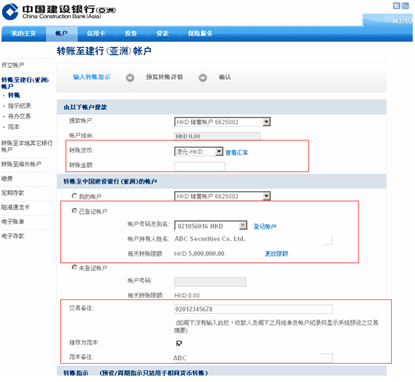This screenshot has width=415, height=382.
Task: Open the 电子存款 sidebar item
Action: click(x=13, y=236)
